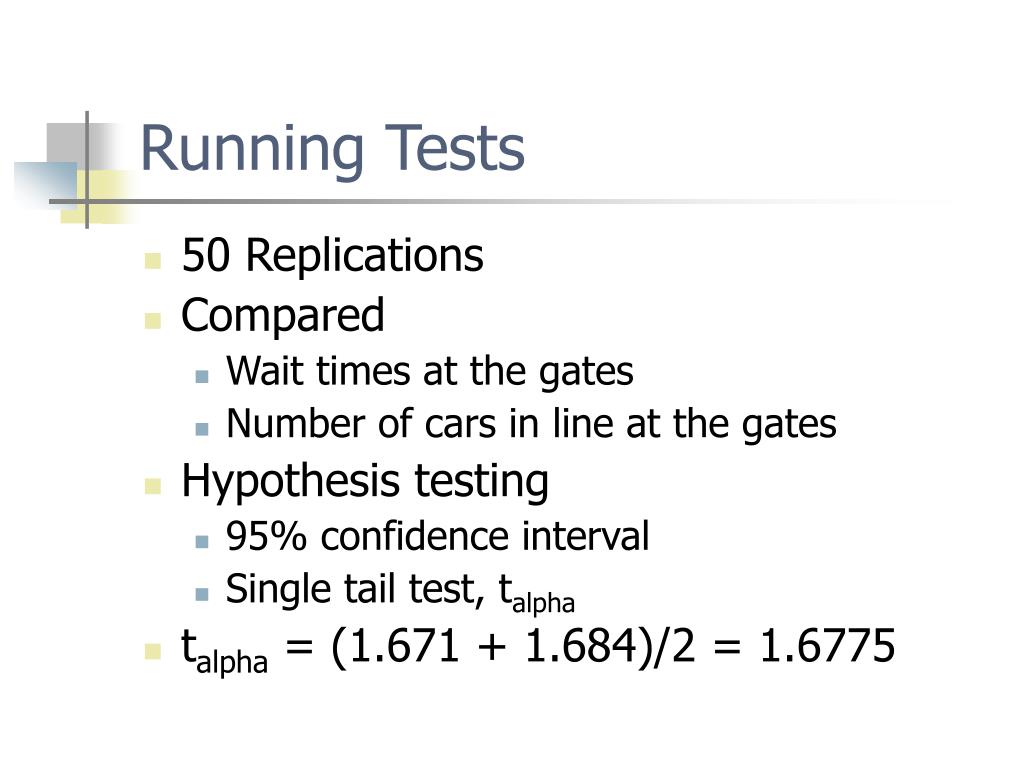This screenshot has width=1024, height=768.
Task: Click blue bullet before 'Wait times'
Action: coord(202,376)
